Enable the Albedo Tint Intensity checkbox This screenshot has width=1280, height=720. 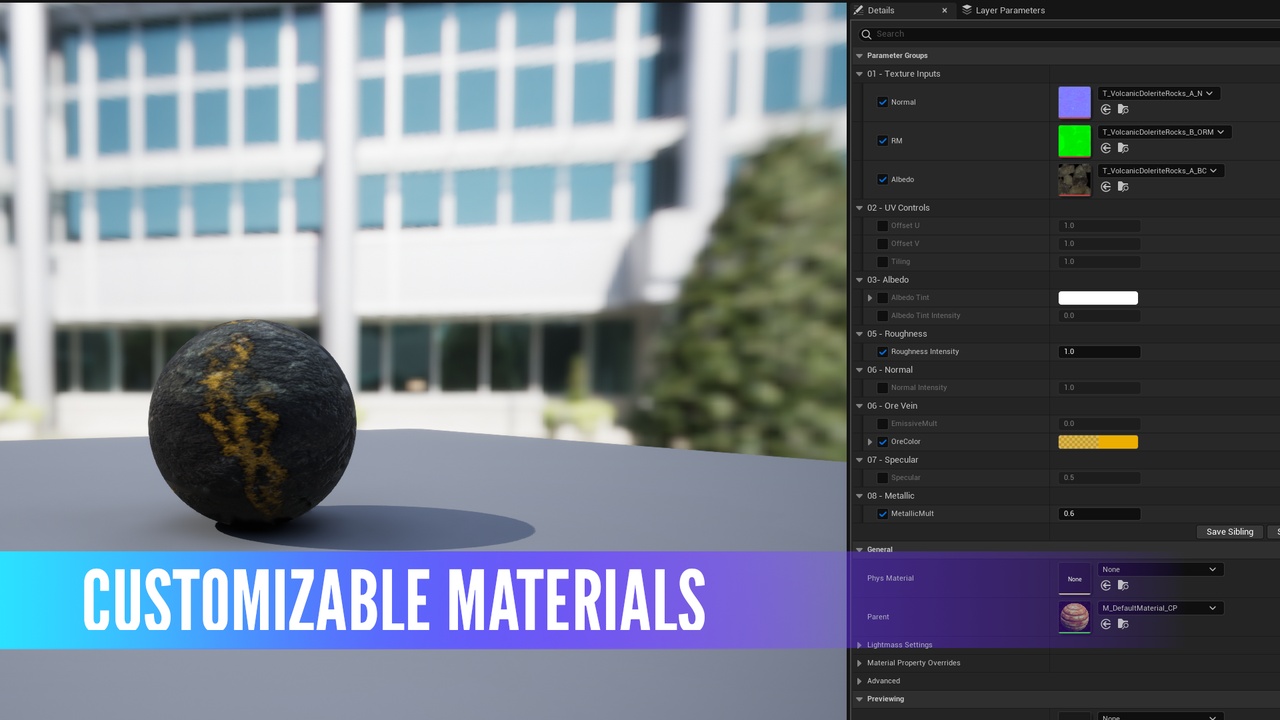click(x=883, y=316)
